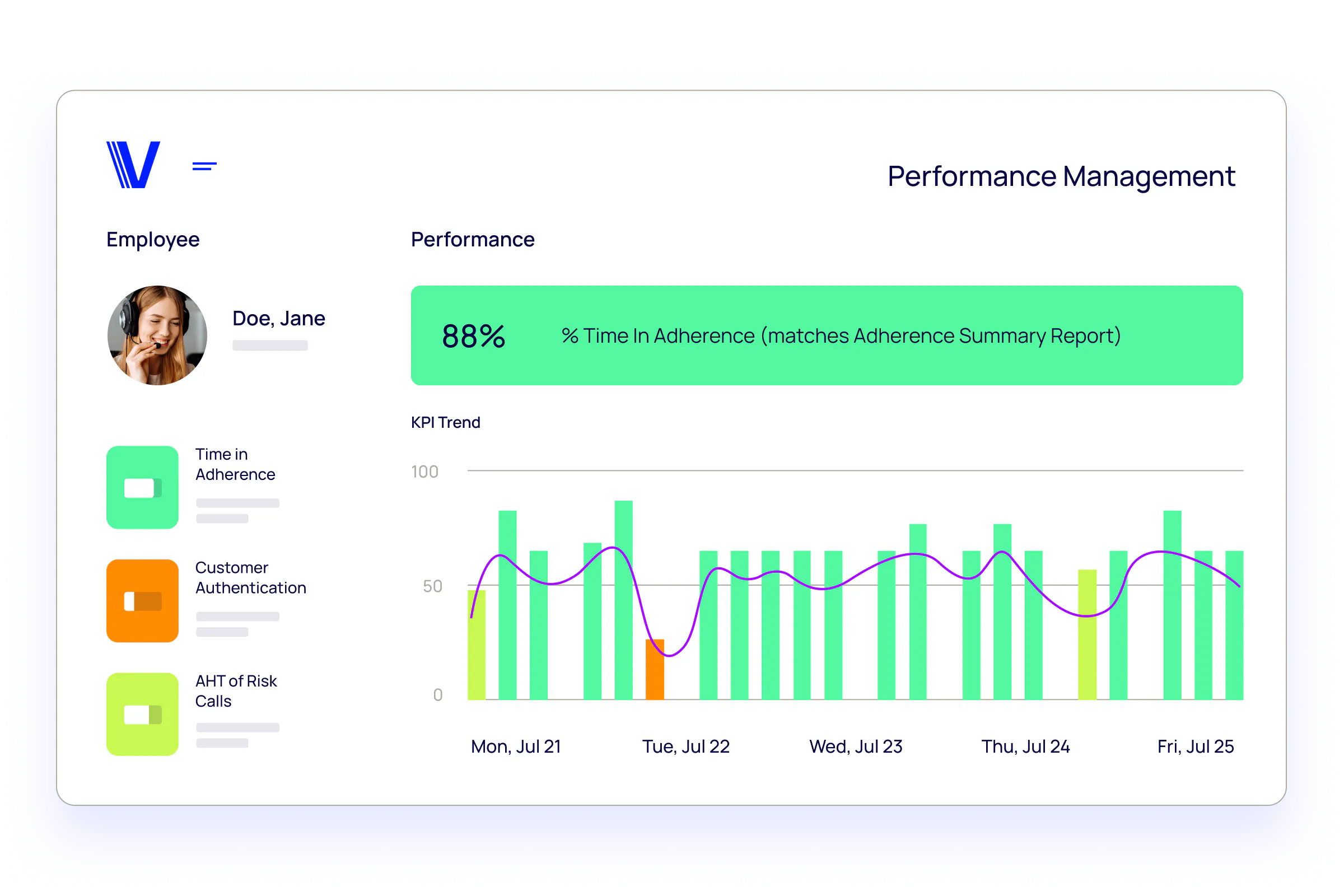The width and height of the screenshot is (1344, 896).
Task: Select the orange Customer Authentication icon
Action: point(142,601)
